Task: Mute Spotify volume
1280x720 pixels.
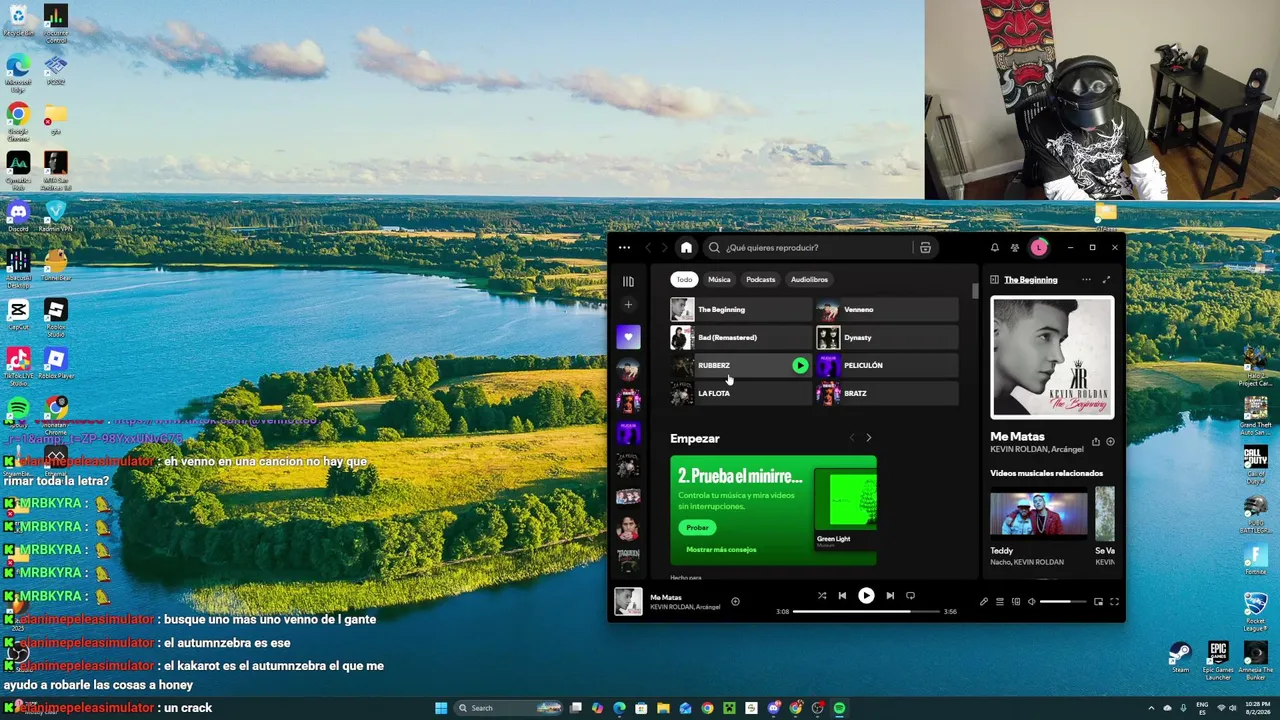Action: (x=1032, y=602)
